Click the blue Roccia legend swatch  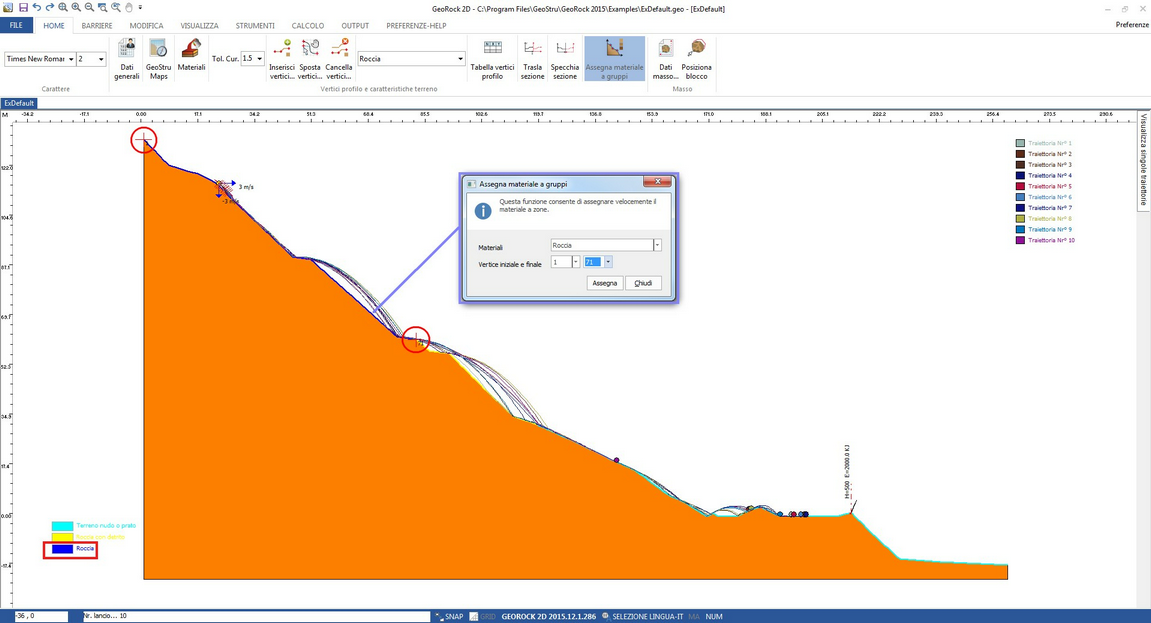[x=62, y=549]
